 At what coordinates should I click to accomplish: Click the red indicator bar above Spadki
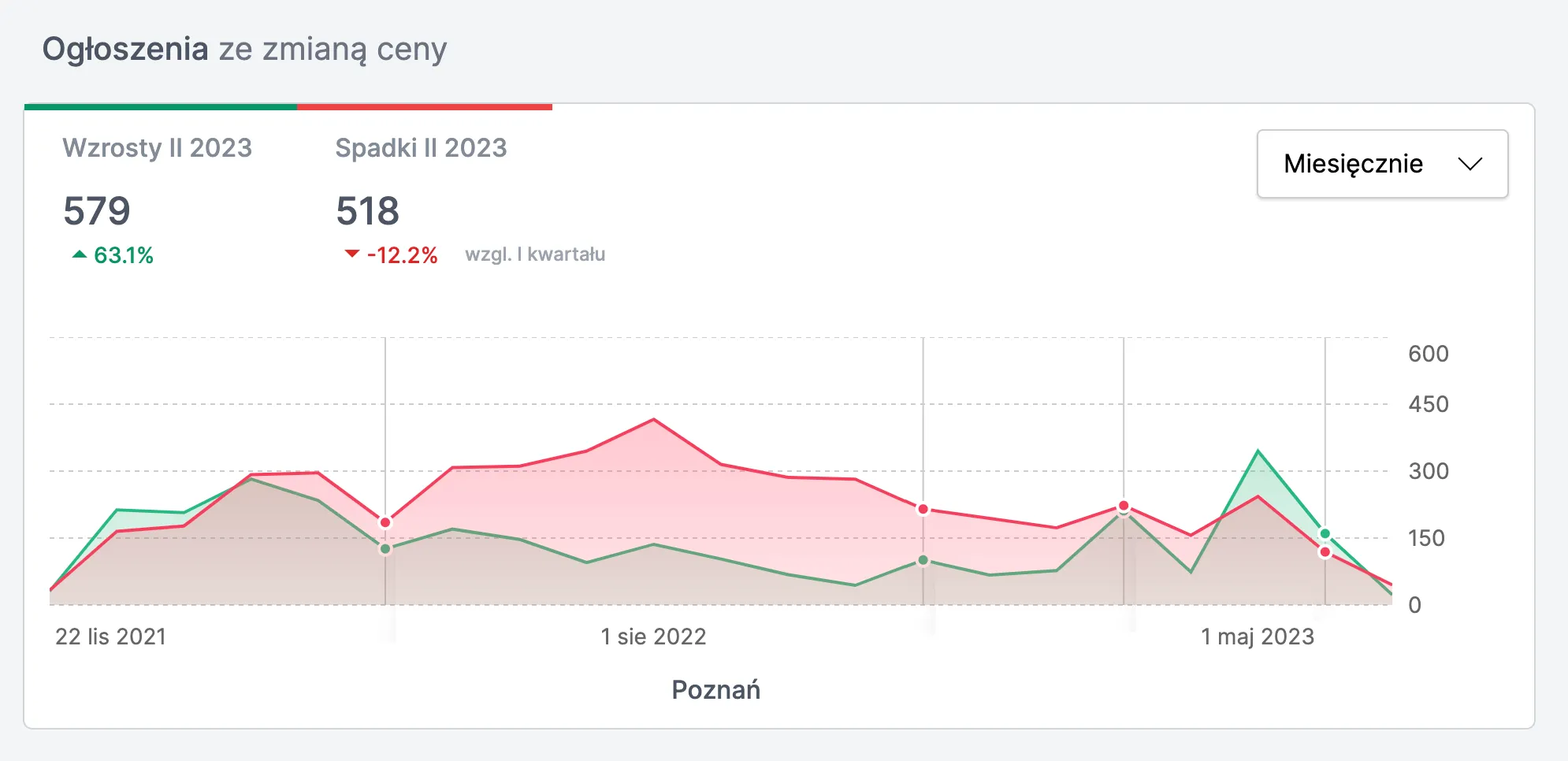click(425, 106)
